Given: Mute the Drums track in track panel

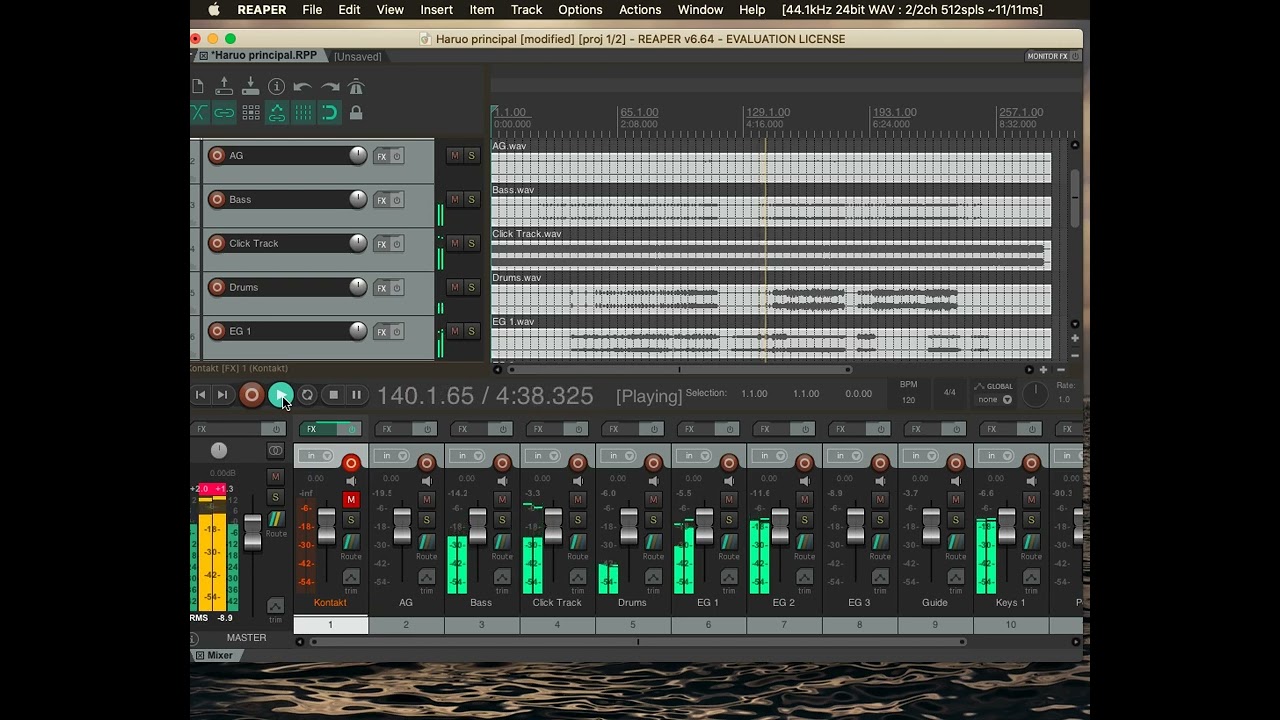Looking at the screenshot, I should (x=454, y=287).
